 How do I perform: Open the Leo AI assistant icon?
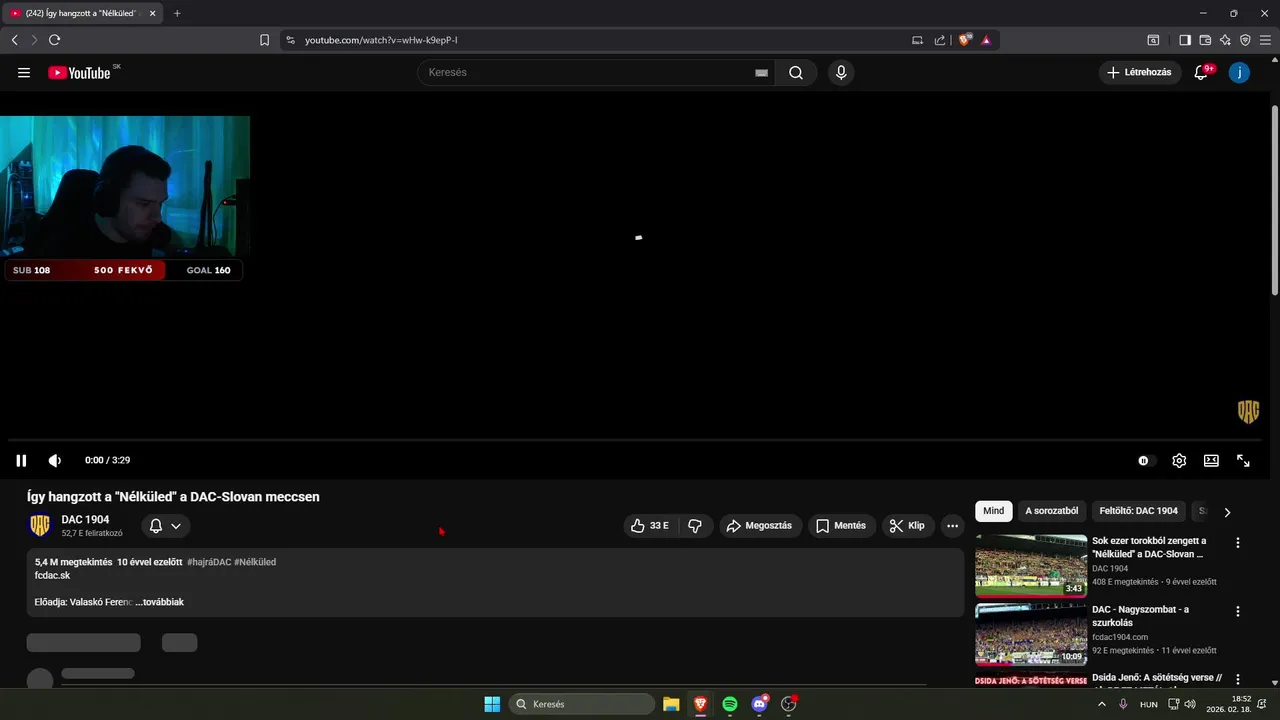point(1225,40)
